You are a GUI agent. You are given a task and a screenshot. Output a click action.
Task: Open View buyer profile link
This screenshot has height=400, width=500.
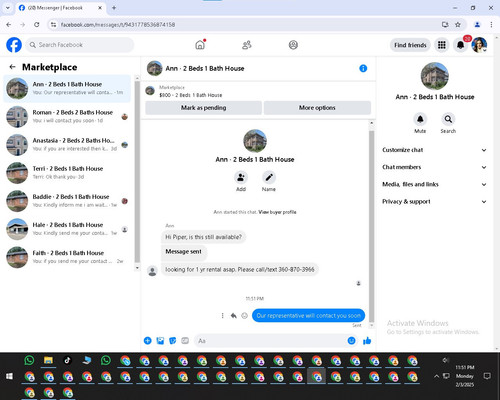pos(277,212)
